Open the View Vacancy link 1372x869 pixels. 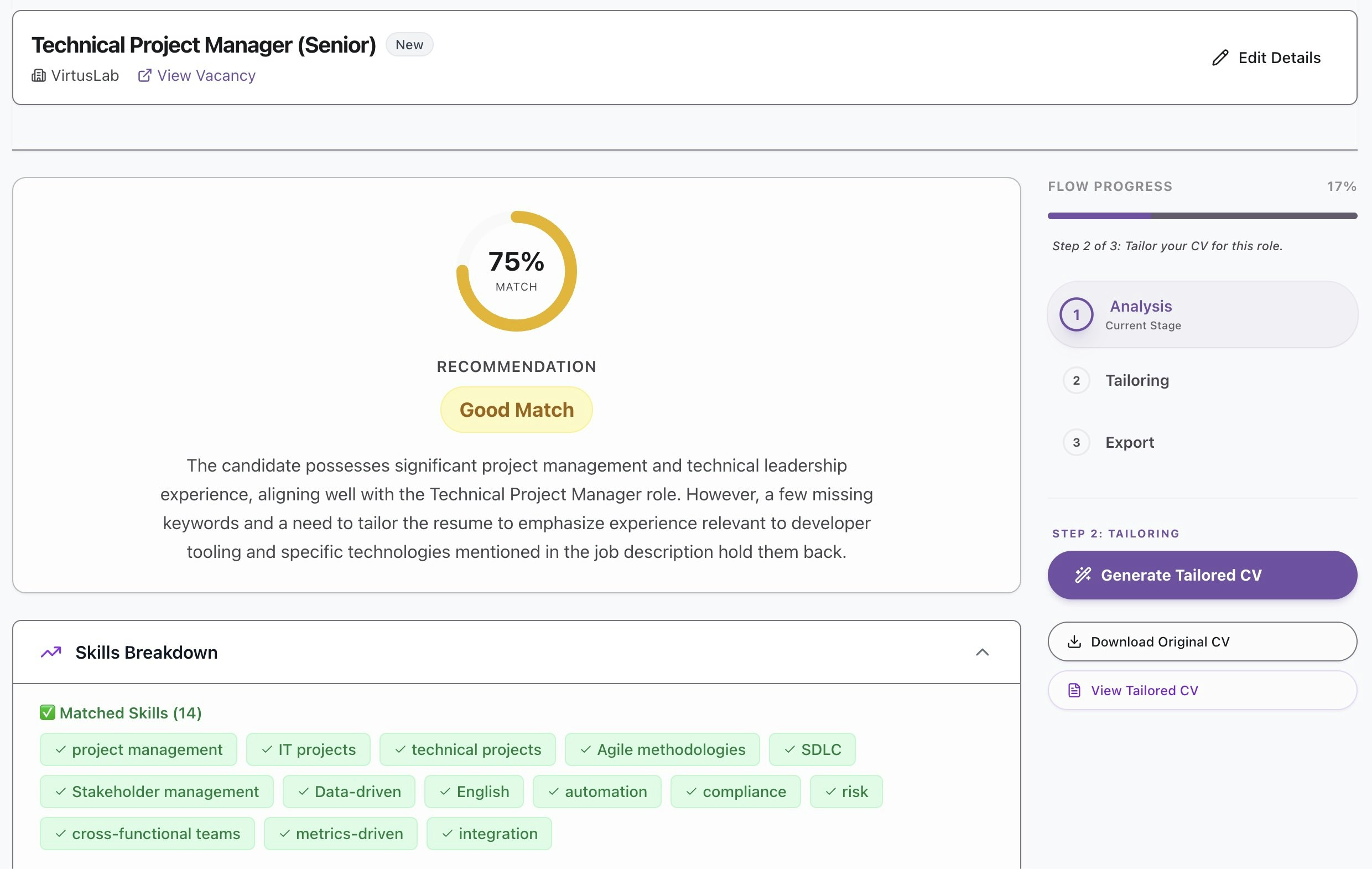coord(206,75)
